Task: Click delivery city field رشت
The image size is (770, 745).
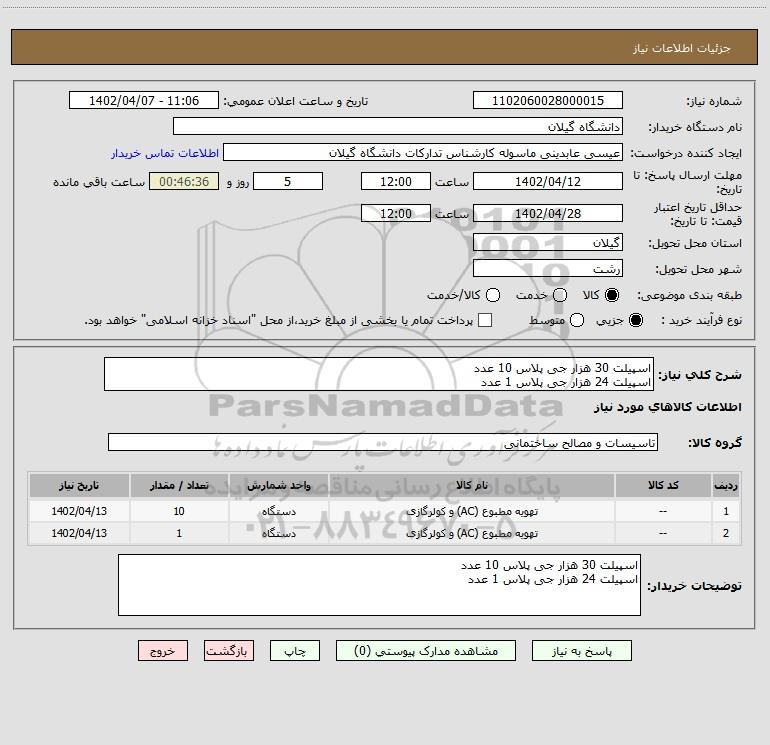Action: [548, 268]
